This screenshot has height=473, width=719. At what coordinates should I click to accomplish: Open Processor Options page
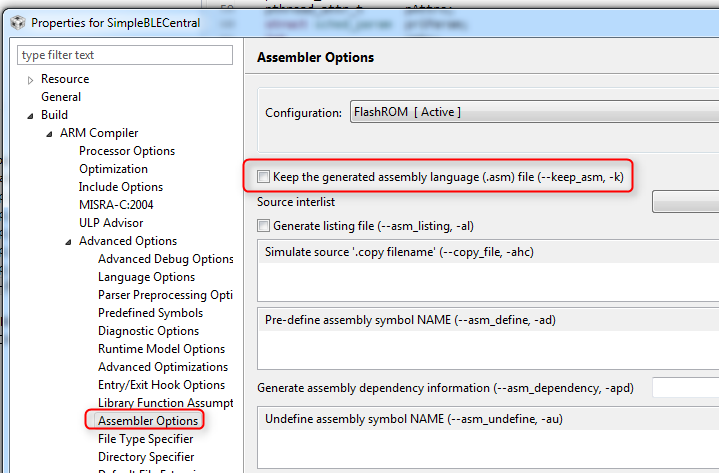(x=127, y=151)
